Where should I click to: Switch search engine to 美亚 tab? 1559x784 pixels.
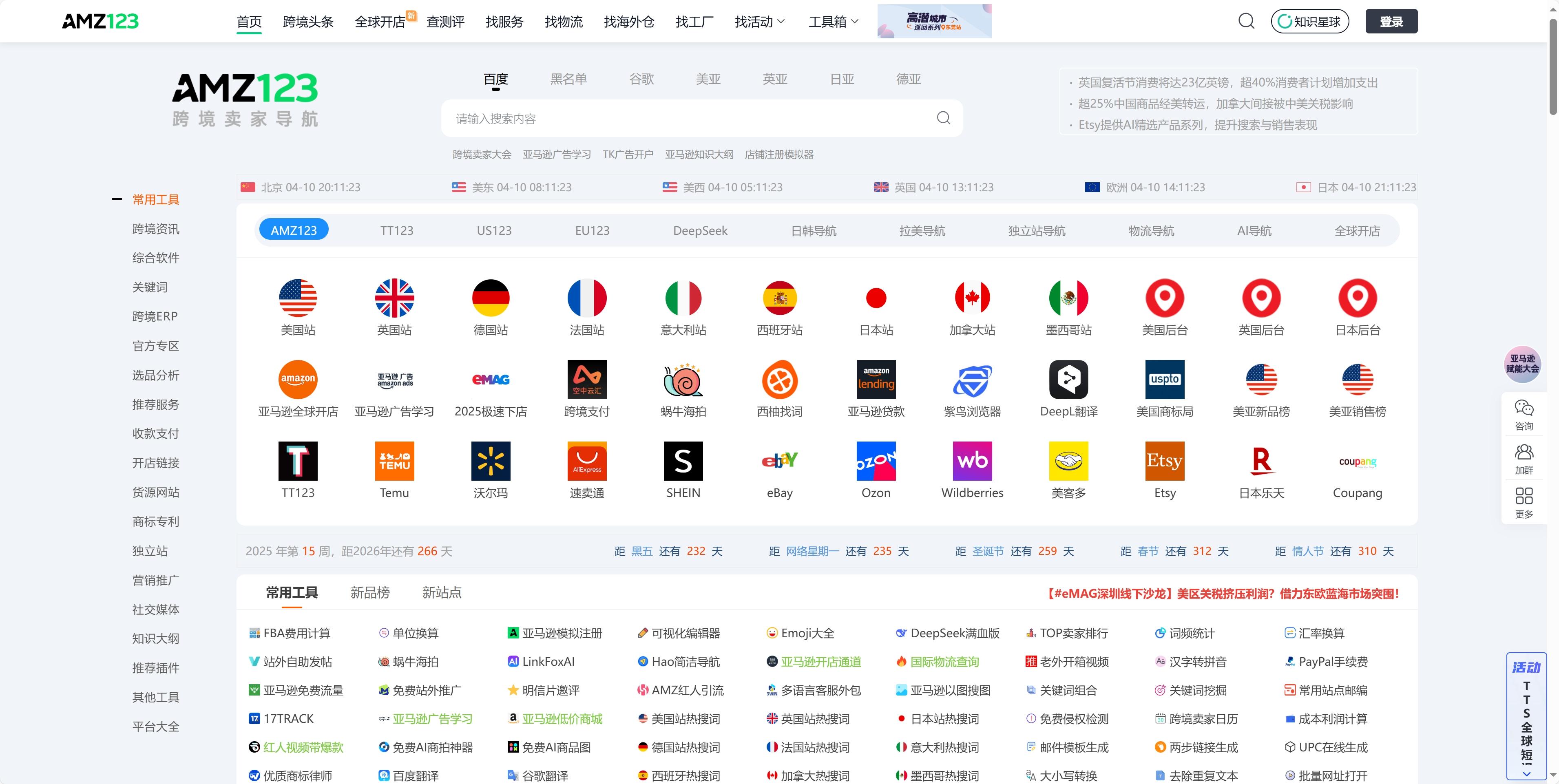point(708,79)
